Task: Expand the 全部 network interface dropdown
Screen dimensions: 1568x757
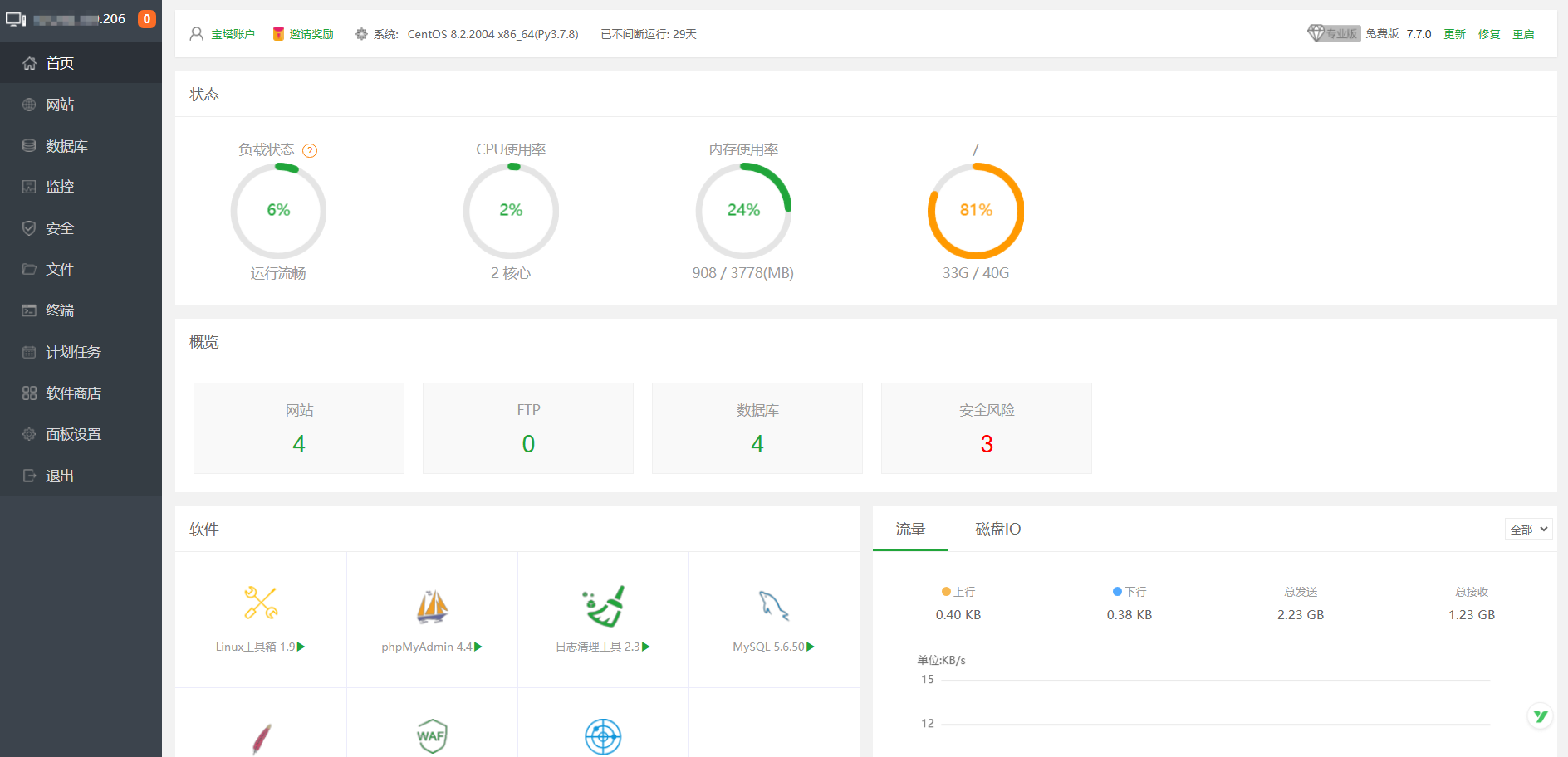Action: (1528, 529)
